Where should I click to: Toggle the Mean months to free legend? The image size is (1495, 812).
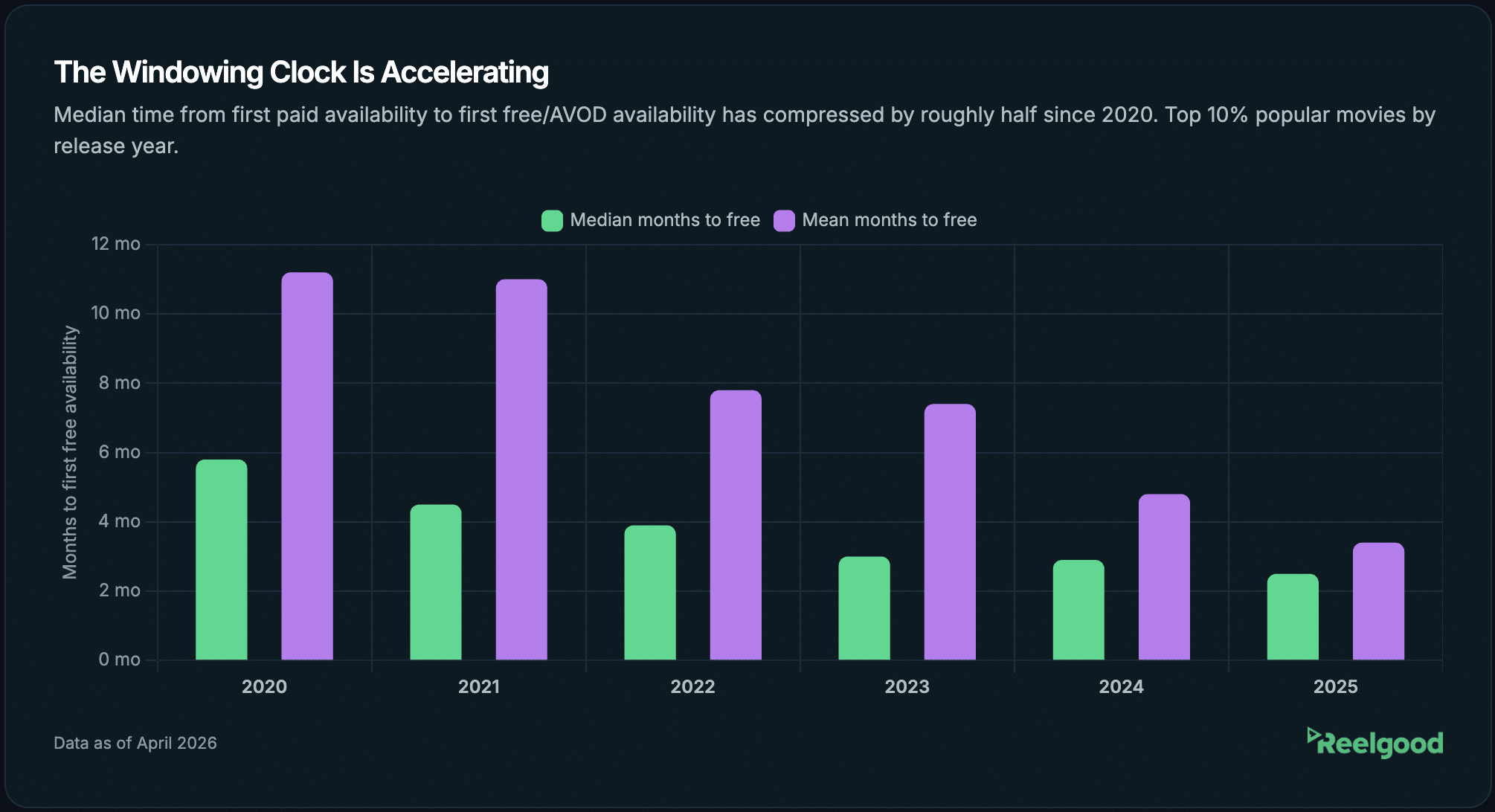point(889,220)
